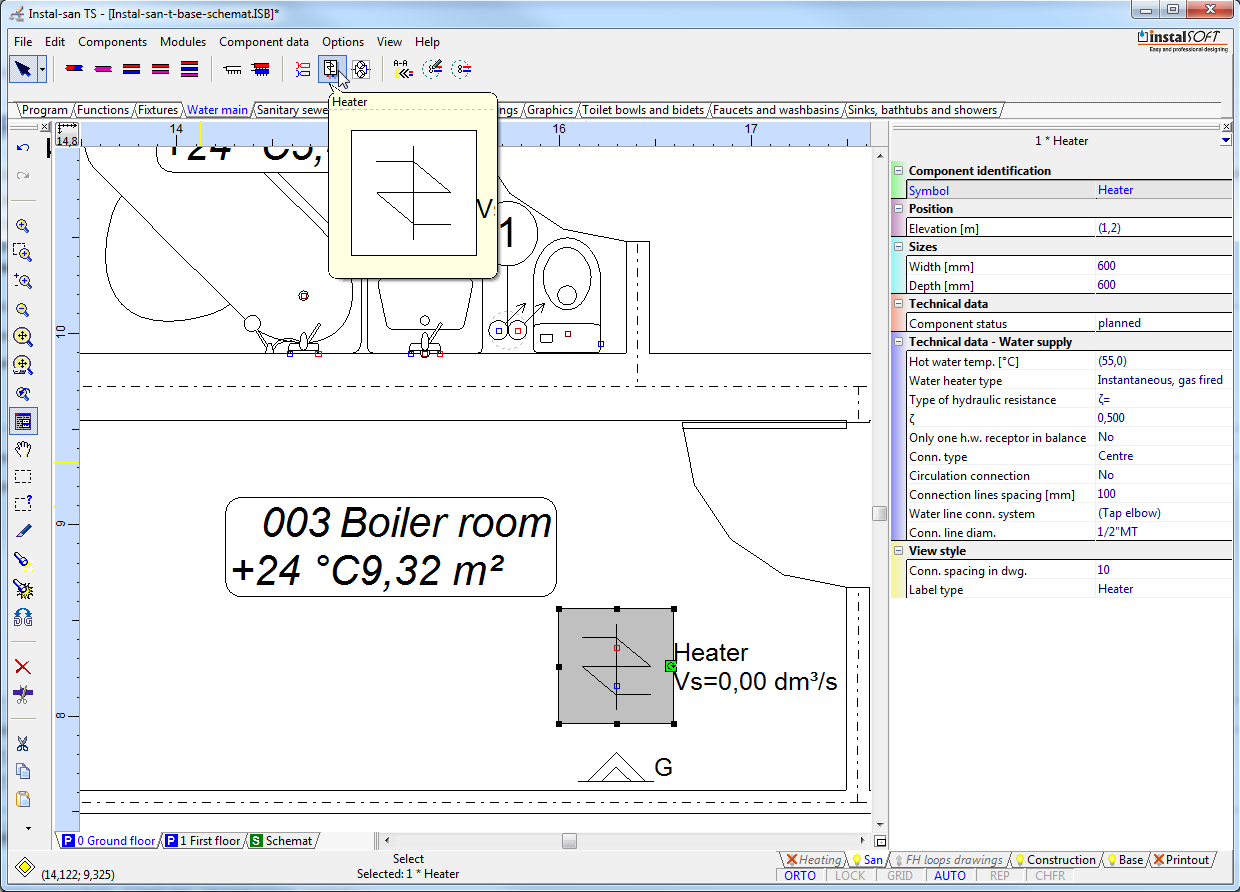
Task: Delete selection with red X icon
Action: point(23,667)
